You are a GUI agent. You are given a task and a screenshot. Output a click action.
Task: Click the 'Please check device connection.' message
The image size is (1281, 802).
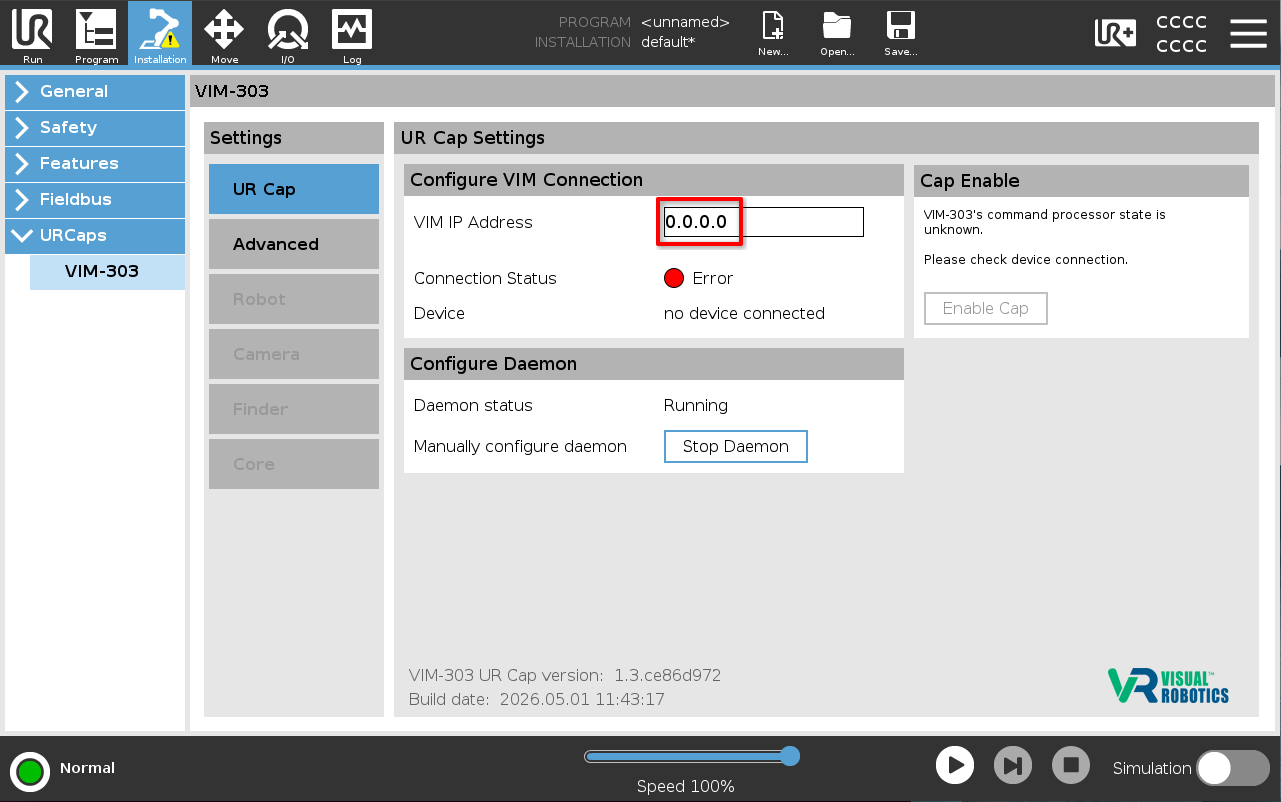pos(1026,259)
